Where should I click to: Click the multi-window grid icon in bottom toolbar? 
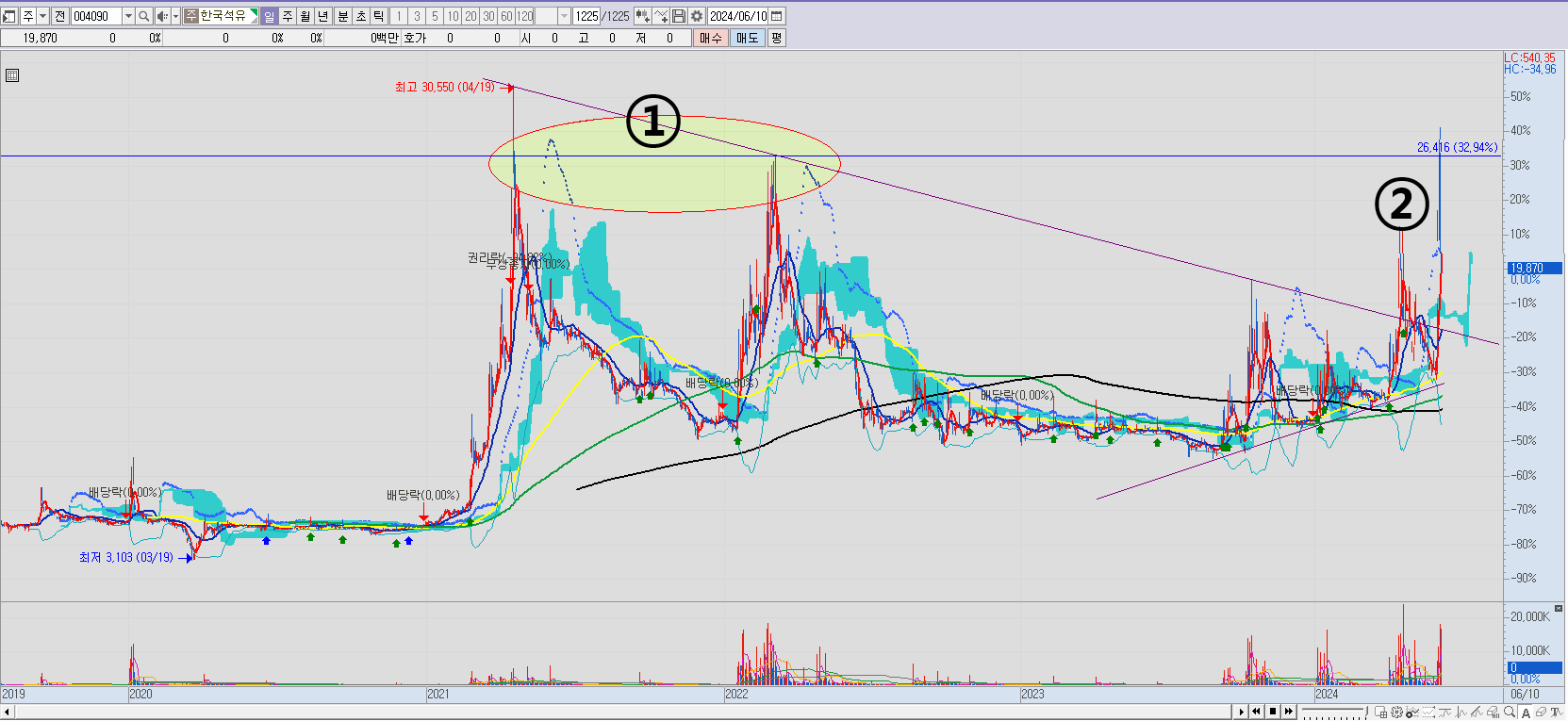1380,712
